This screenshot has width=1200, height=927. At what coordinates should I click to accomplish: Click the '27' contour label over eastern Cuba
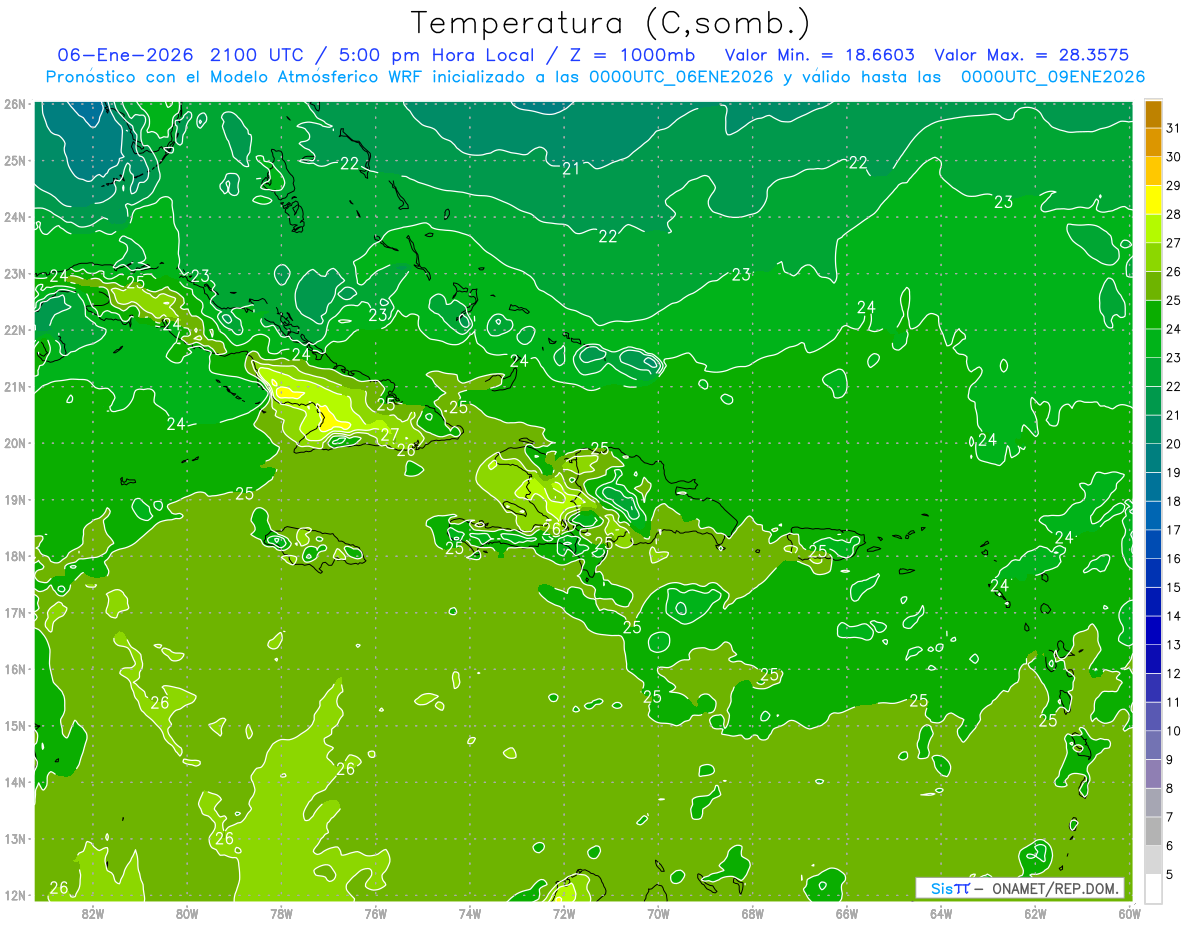390,435
